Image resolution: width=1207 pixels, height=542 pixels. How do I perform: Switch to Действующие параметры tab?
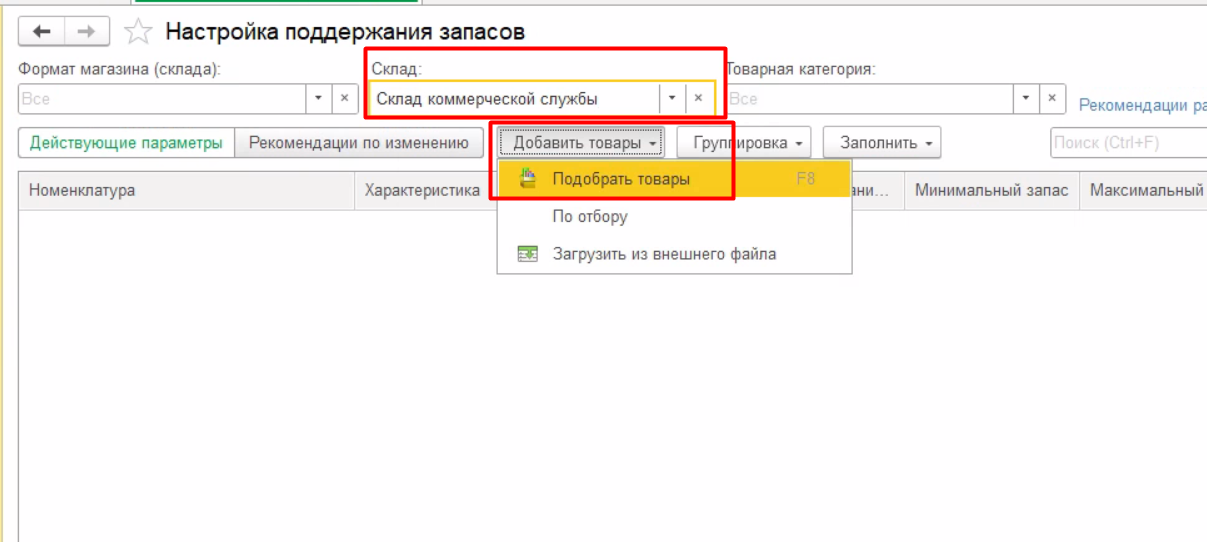[126, 143]
